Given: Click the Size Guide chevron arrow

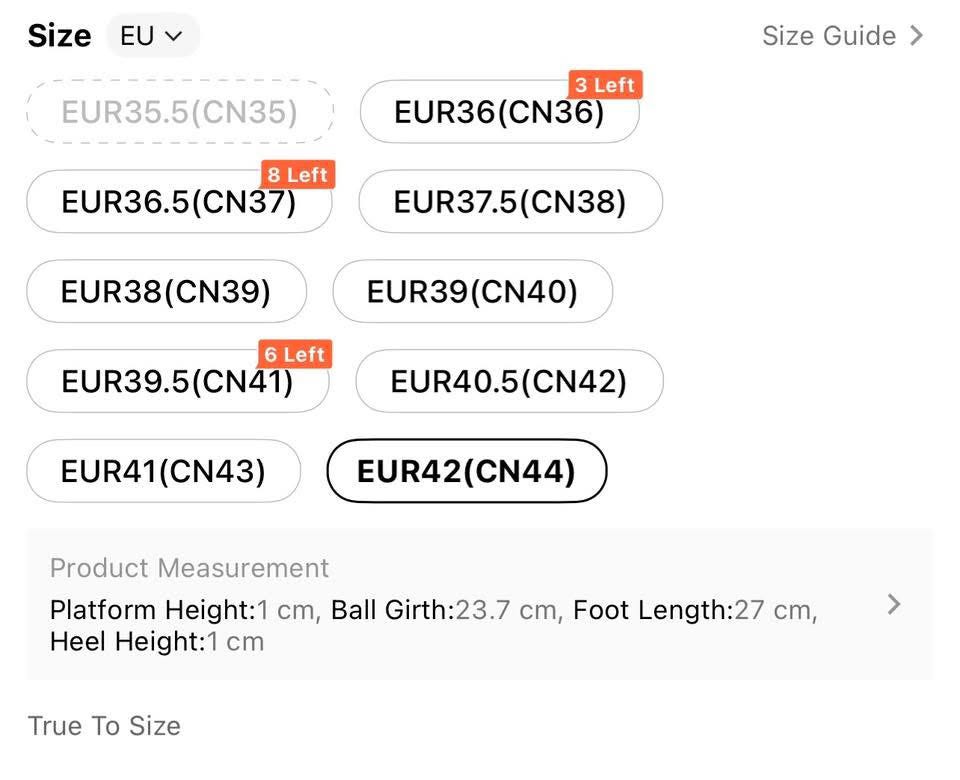Looking at the screenshot, I should pyautogui.click(x=916, y=36).
